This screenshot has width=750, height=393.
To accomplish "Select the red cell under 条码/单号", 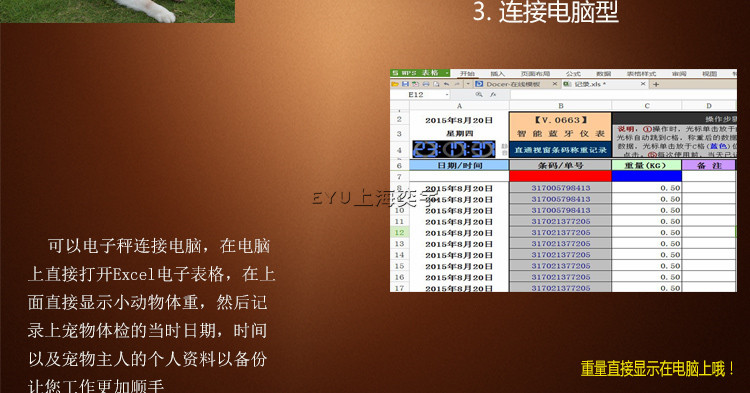I will tap(560, 176).
